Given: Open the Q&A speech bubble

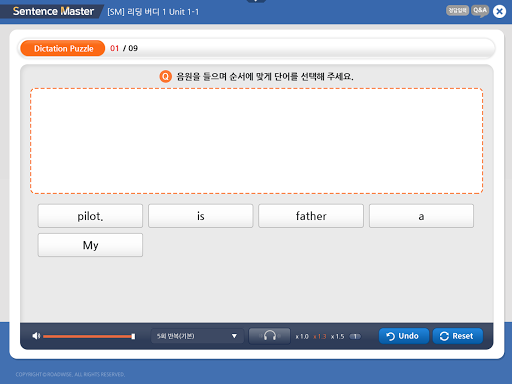Looking at the screenshot, I should (480, 11).
